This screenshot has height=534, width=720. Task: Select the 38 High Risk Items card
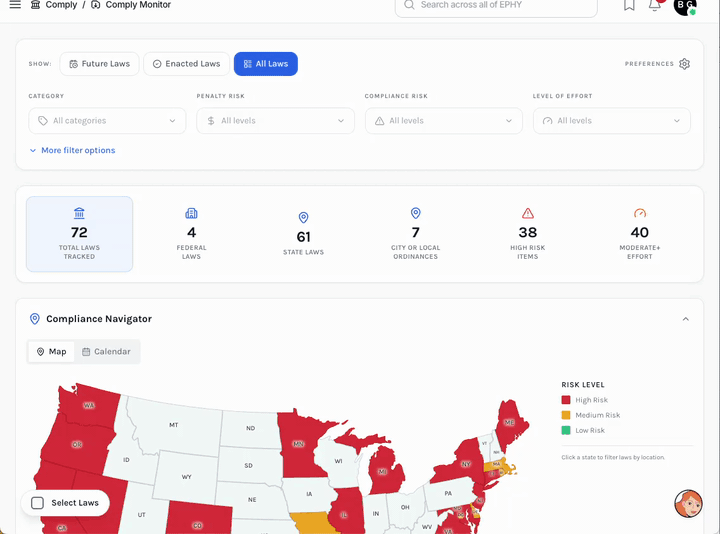point(528,234)
